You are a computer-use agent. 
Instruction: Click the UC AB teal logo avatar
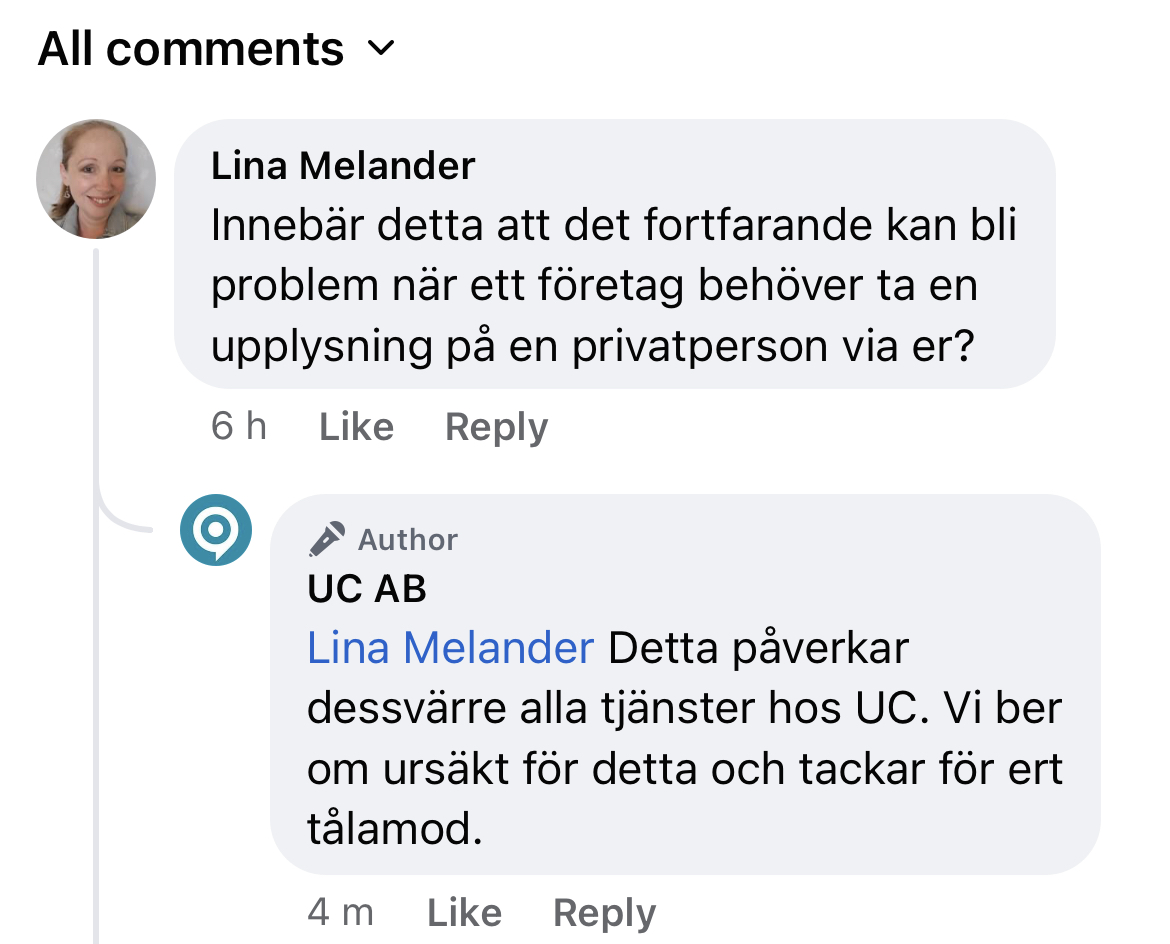pos(215,530)
